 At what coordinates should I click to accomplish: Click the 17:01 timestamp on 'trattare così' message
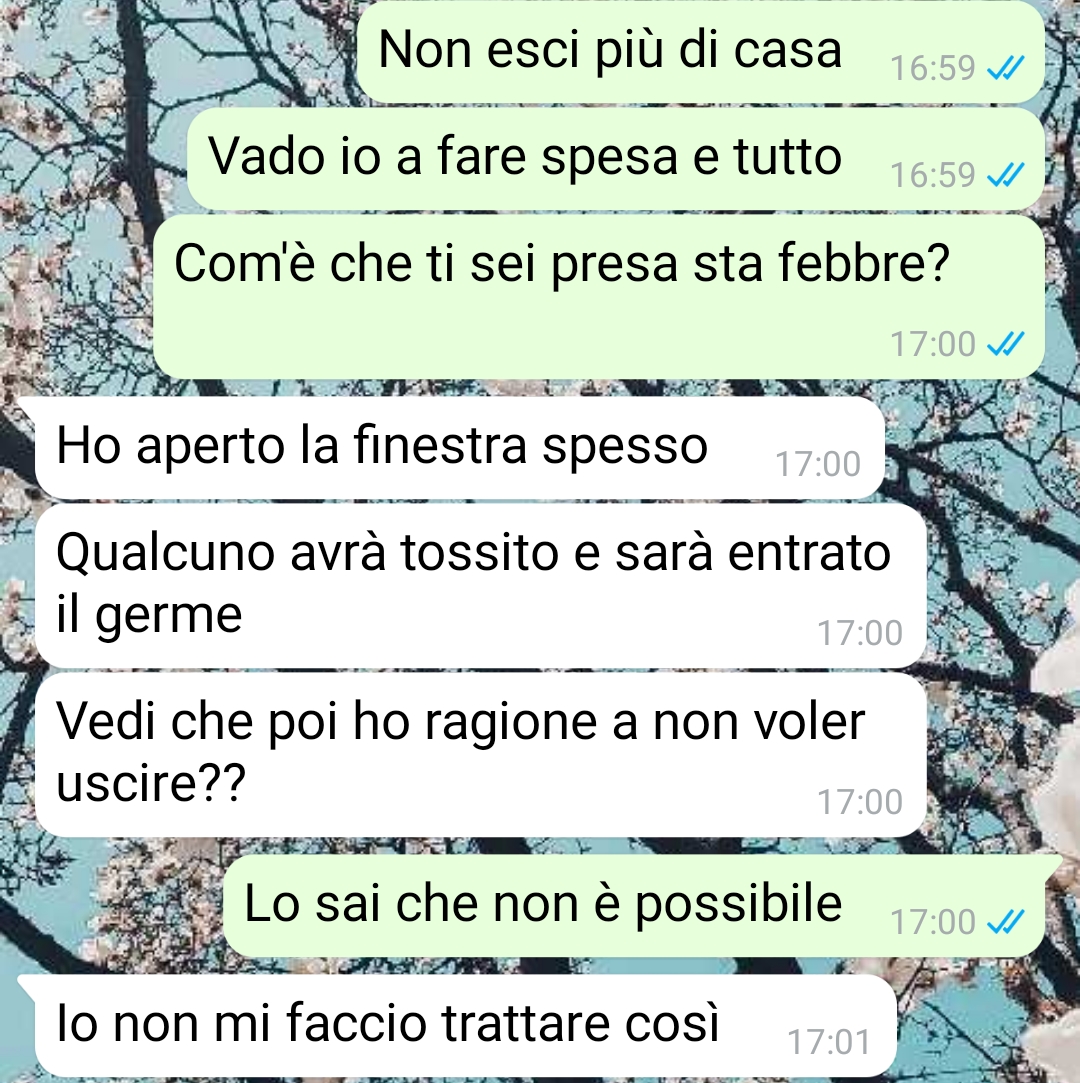829,1042
